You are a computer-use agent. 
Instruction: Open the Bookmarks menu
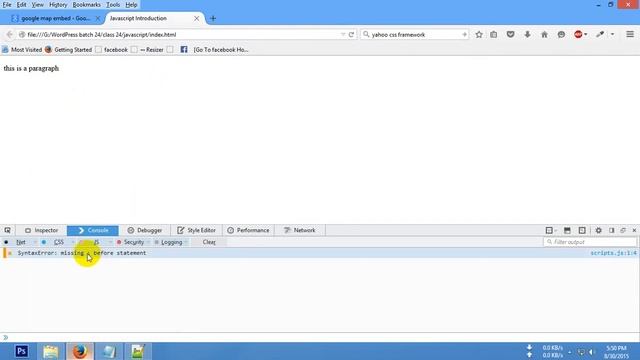[x=86, y=5]
